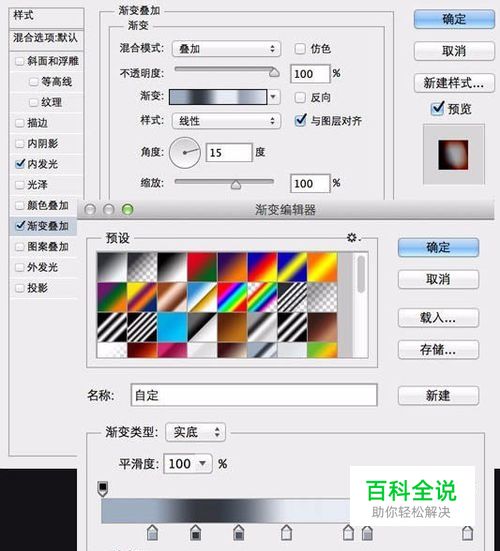Open the 渐变类型 dropdown showing 实底

195,432
